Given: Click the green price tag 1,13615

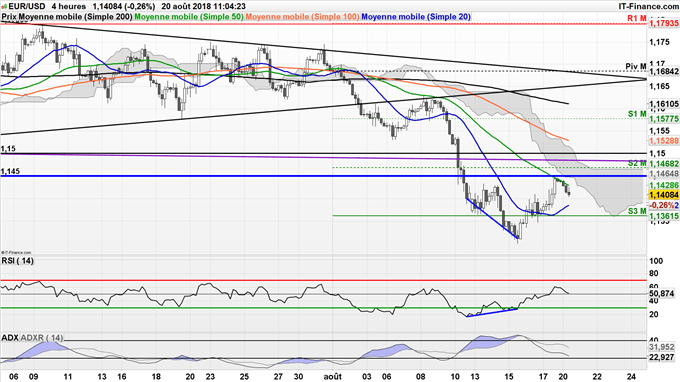Looking at the screenshot, I should coord(663,216).
